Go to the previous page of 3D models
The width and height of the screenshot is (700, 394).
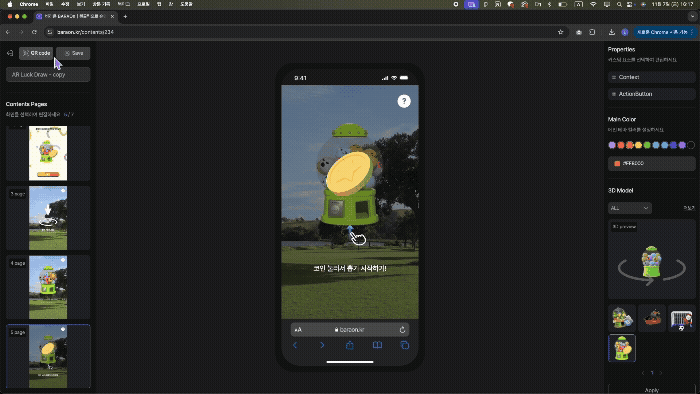643,373
